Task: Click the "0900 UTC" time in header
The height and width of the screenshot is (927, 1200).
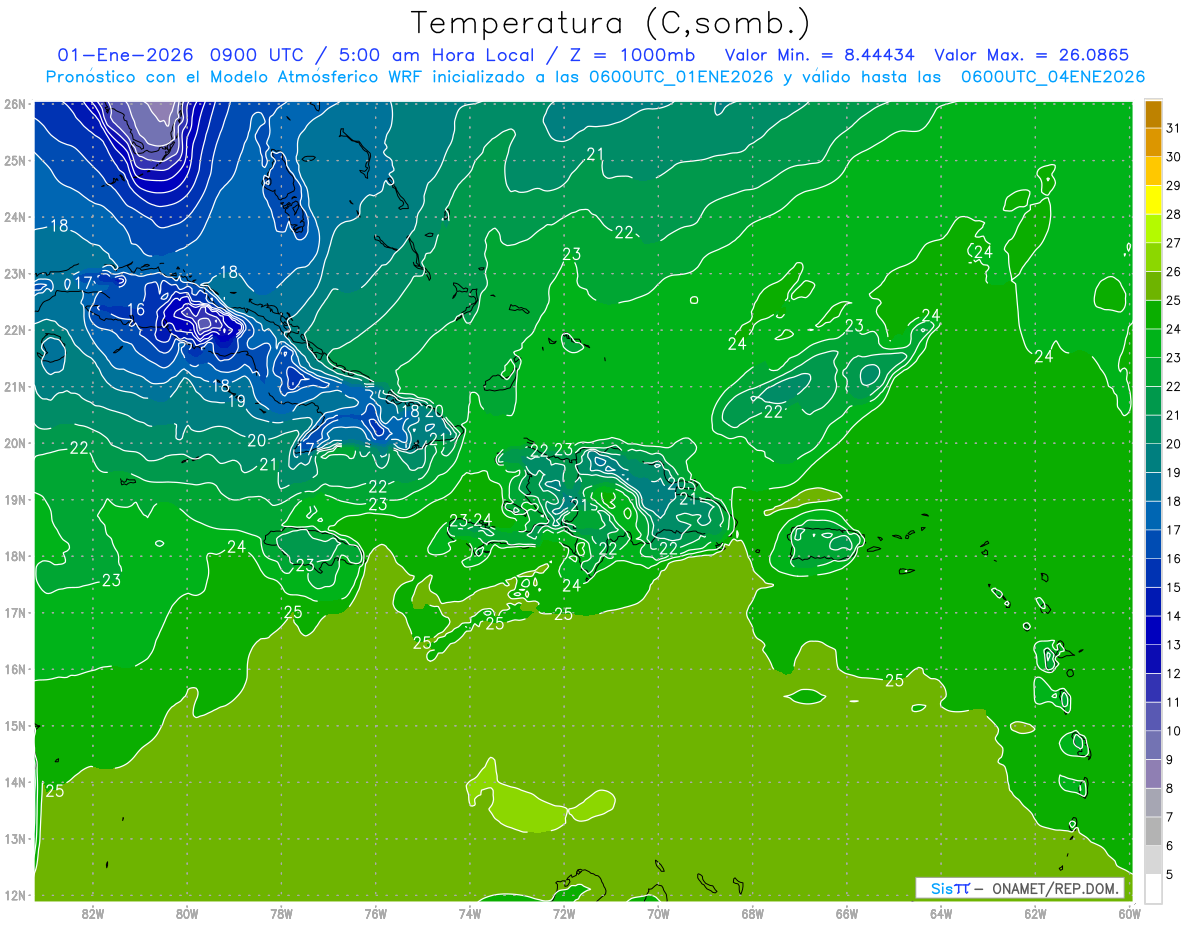Action: click(258, 55)
